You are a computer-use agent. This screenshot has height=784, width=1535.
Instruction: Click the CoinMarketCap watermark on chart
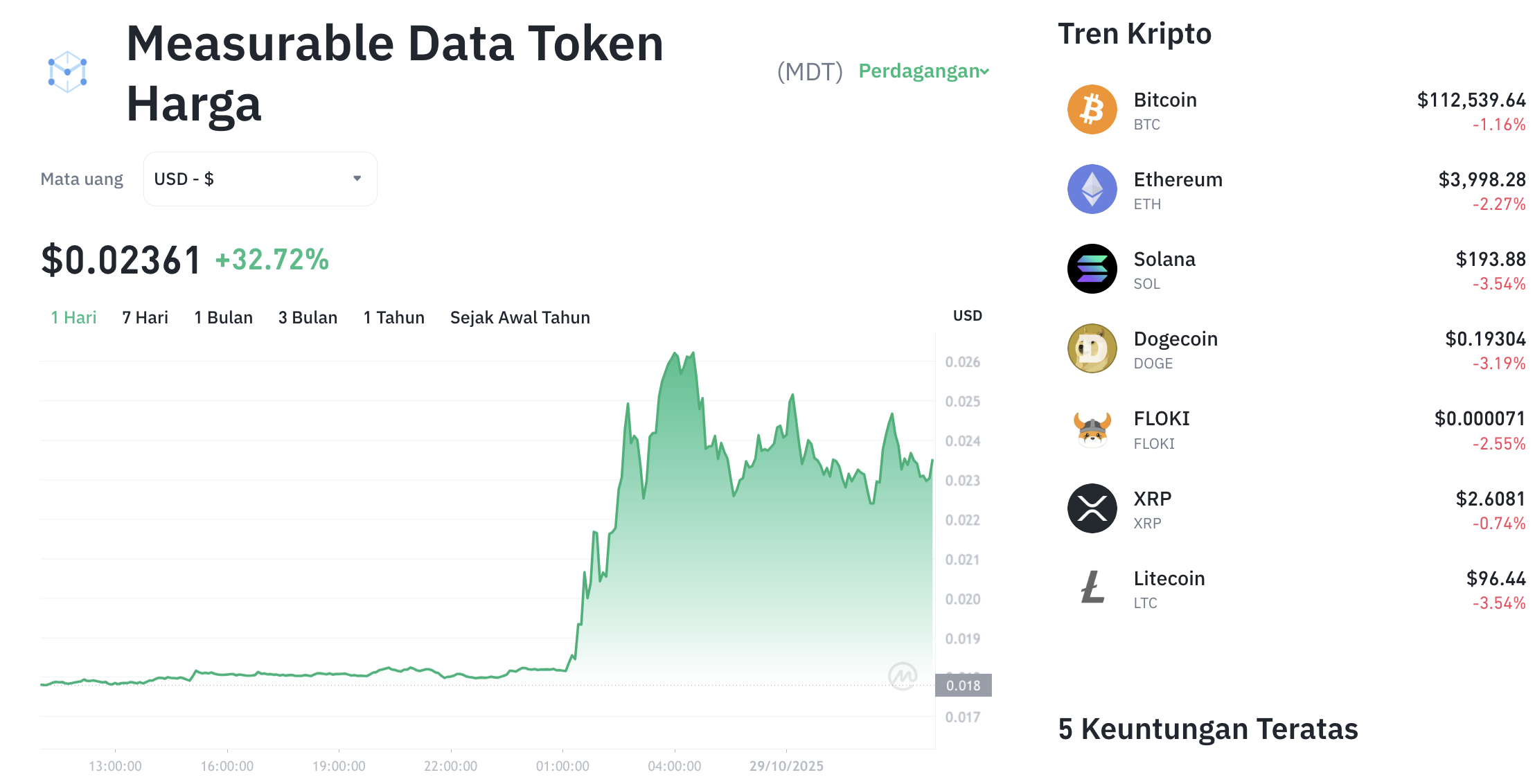(903, 675)
